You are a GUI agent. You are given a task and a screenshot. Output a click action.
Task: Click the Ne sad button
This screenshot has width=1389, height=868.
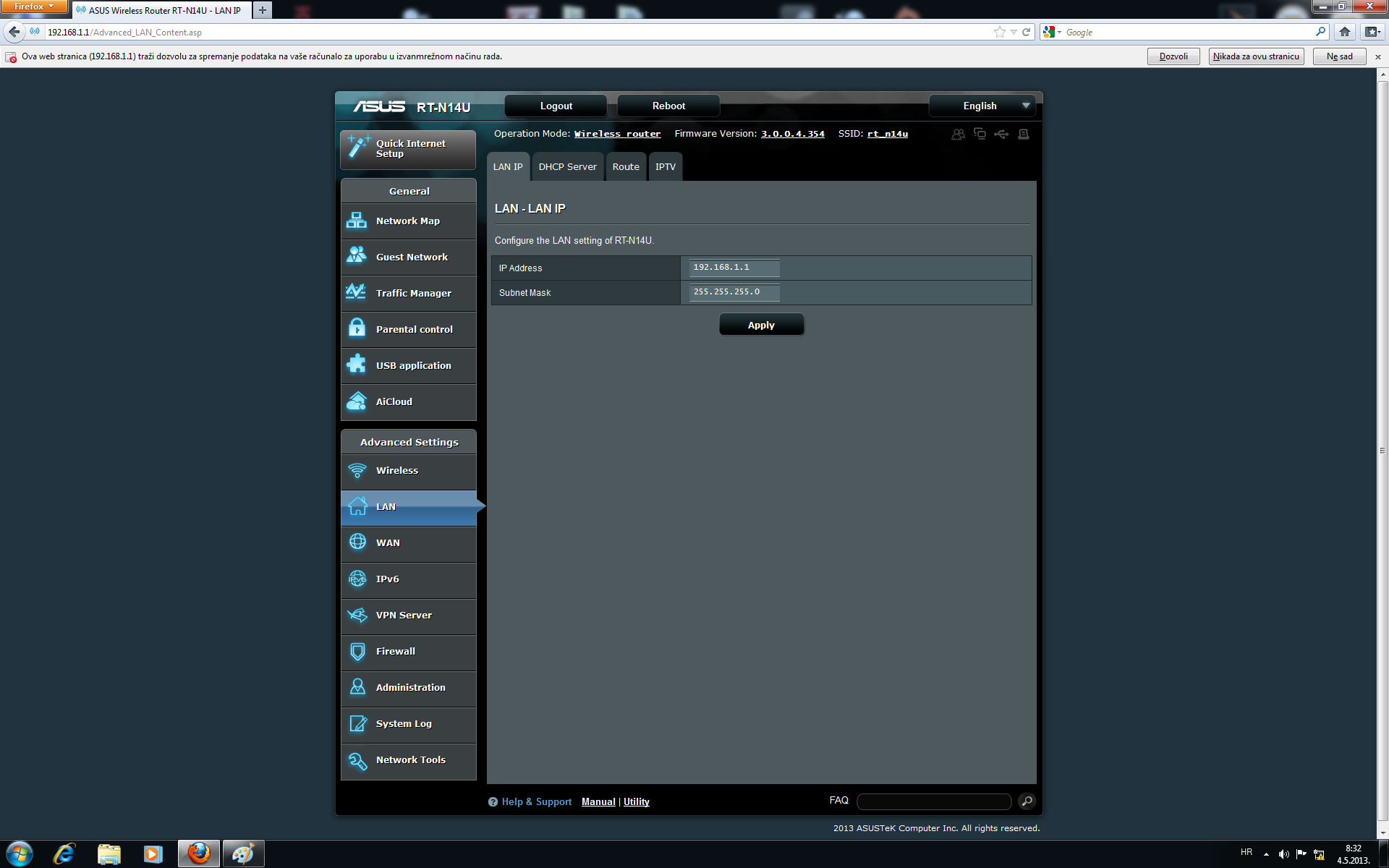1339,56
